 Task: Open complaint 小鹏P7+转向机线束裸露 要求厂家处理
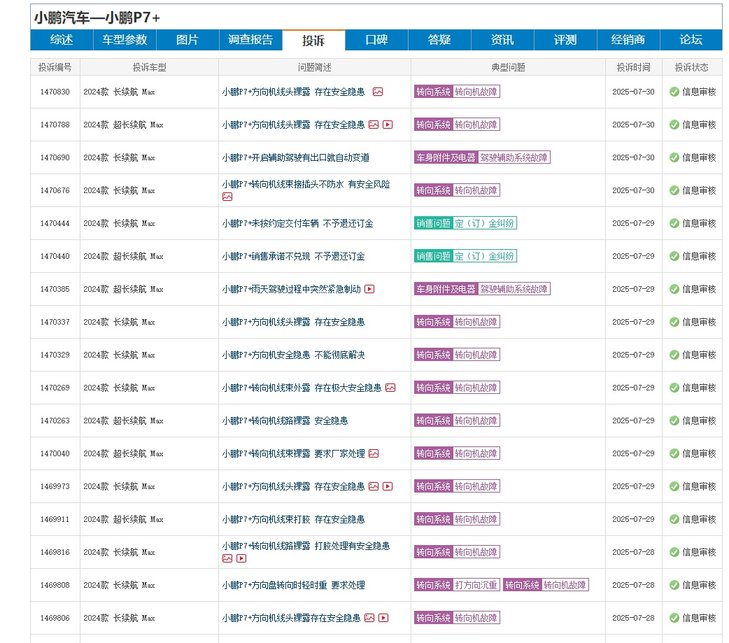point(293,453)
